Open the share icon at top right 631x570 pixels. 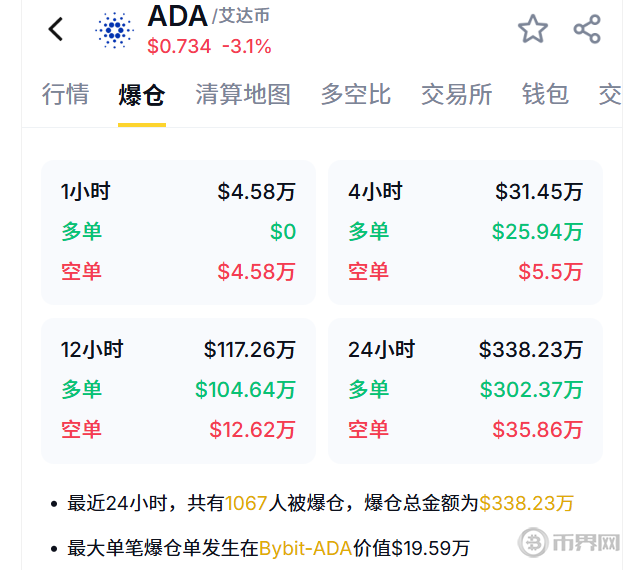click(587, 29)
